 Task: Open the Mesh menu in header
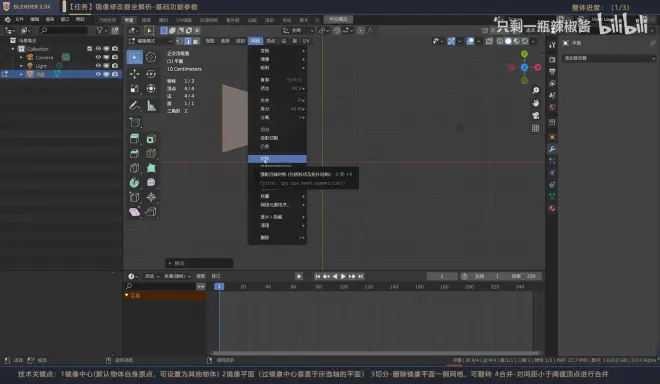point(255,41)
